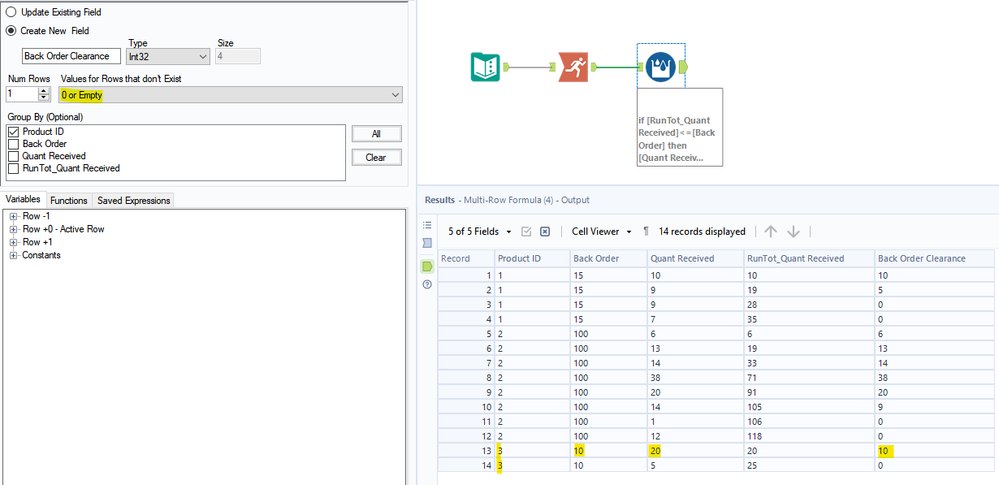Click the select all fields checkmark icon
This screenshot has width=999, height=485.
[x=526, y=232]
